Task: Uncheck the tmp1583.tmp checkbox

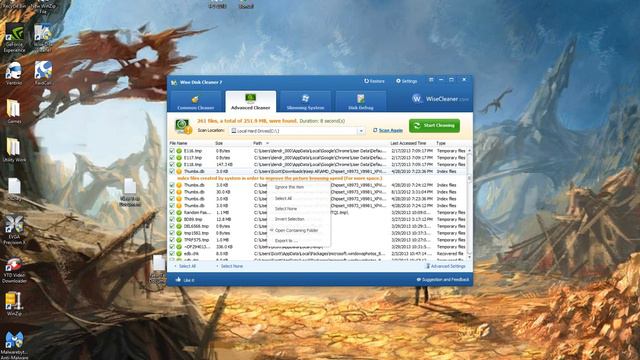Action: [x=172, y=233]
